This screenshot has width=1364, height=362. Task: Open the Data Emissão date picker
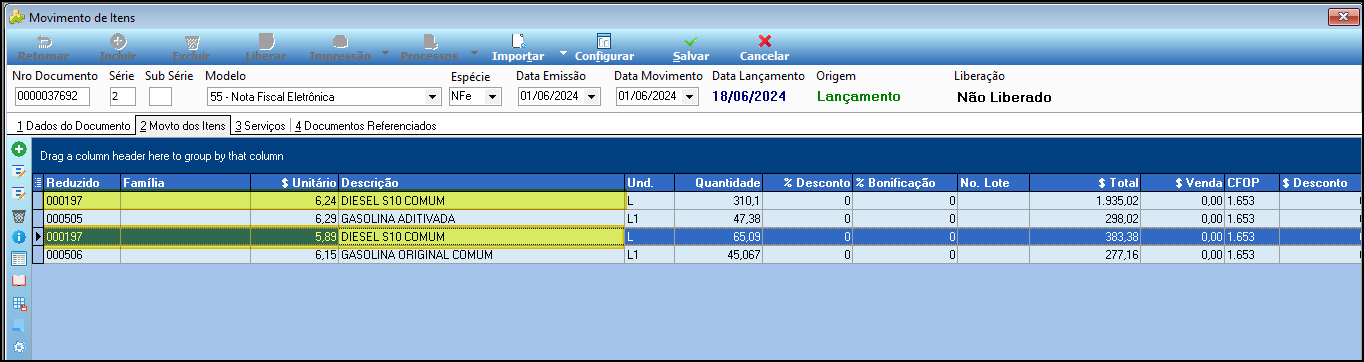coord(592,97)
